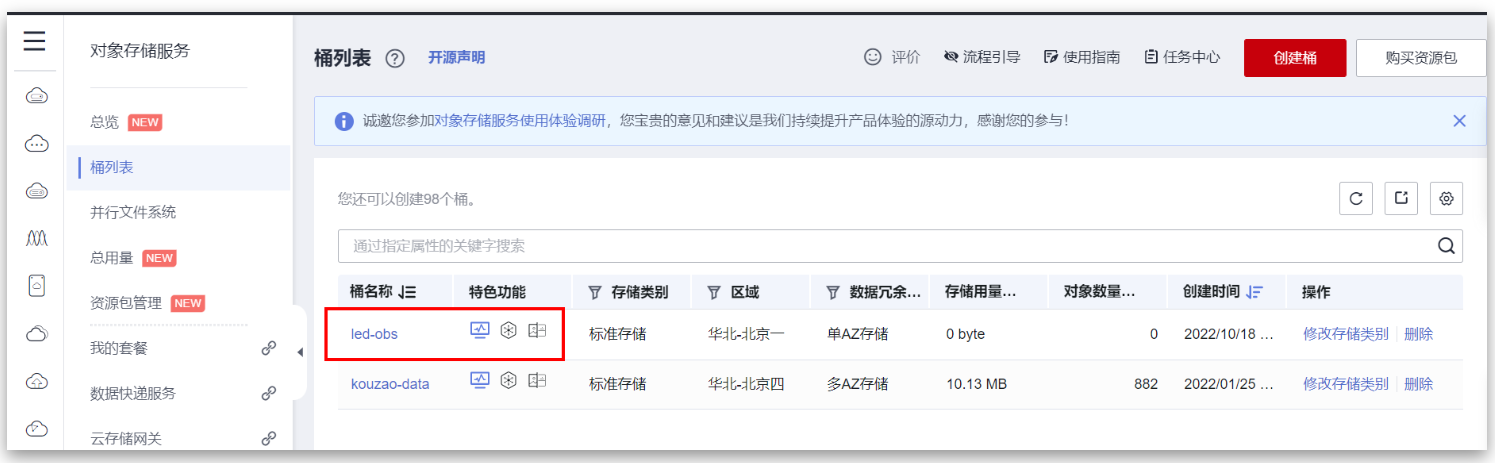The height and width of the screenshot is (463, 1495).
Task: Click monitoring screen icon for kouzao-data
Action: pos(480,380)
